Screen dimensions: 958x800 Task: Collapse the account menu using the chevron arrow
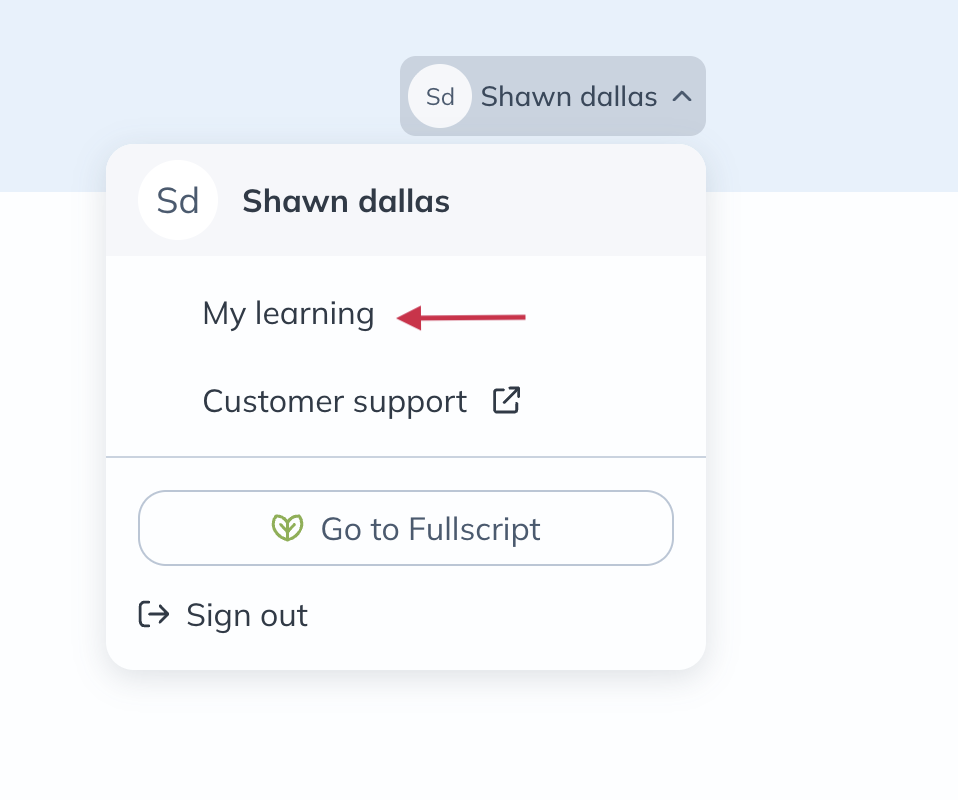[682, 97]
